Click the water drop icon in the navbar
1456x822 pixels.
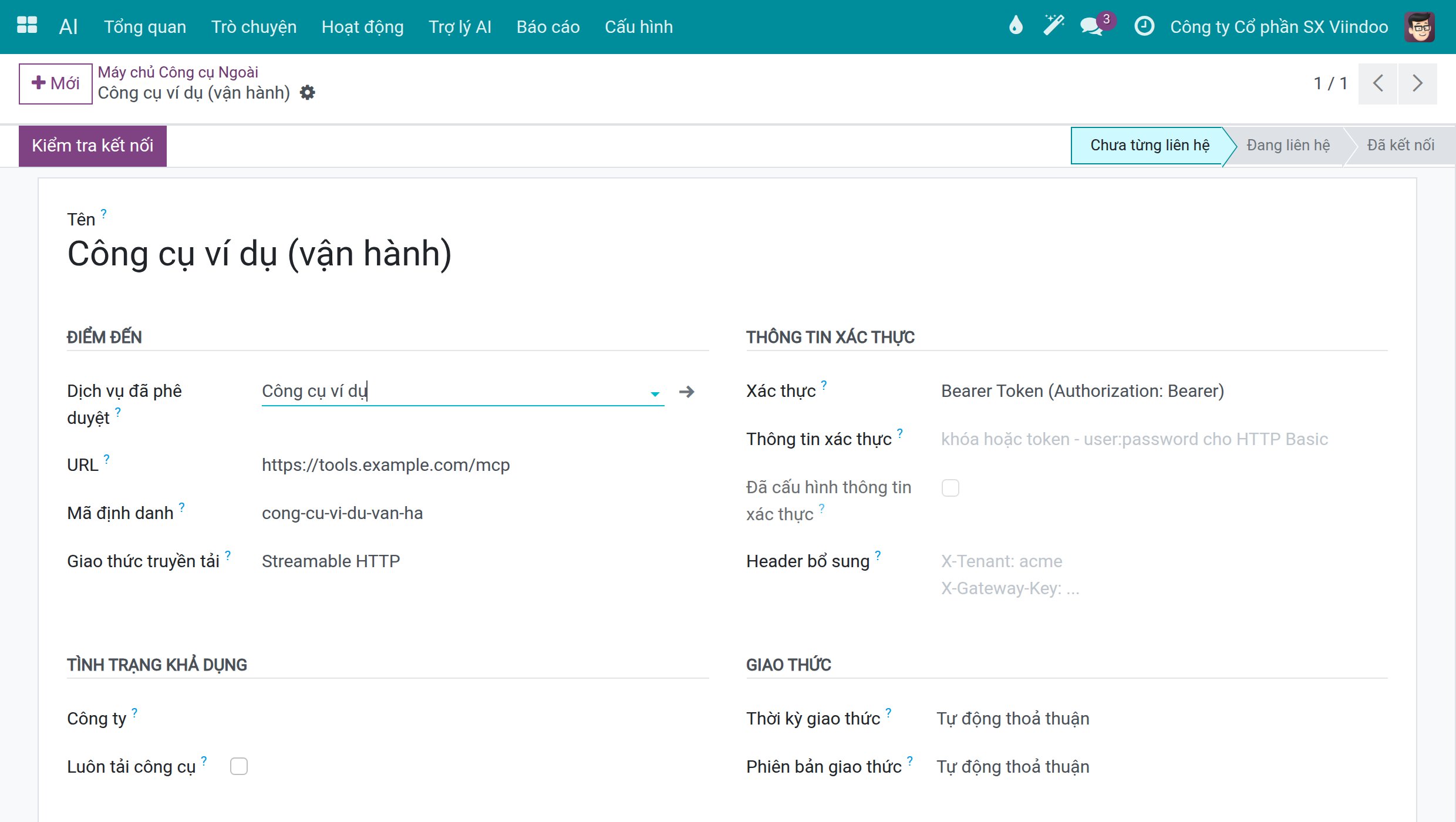pos(1016,26)
